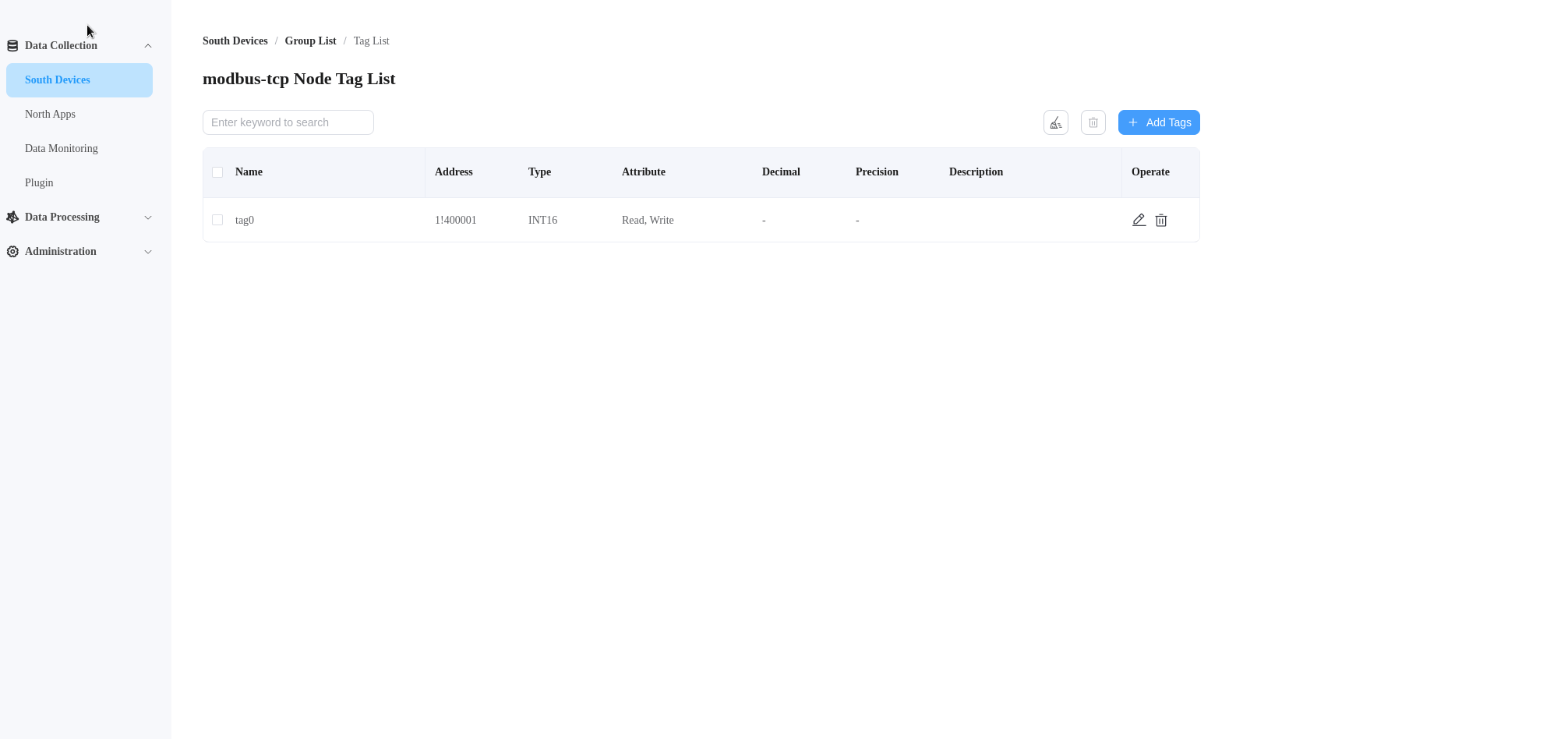
Task: Collapse the Data Collection section chevron
Action: [148, 45]
